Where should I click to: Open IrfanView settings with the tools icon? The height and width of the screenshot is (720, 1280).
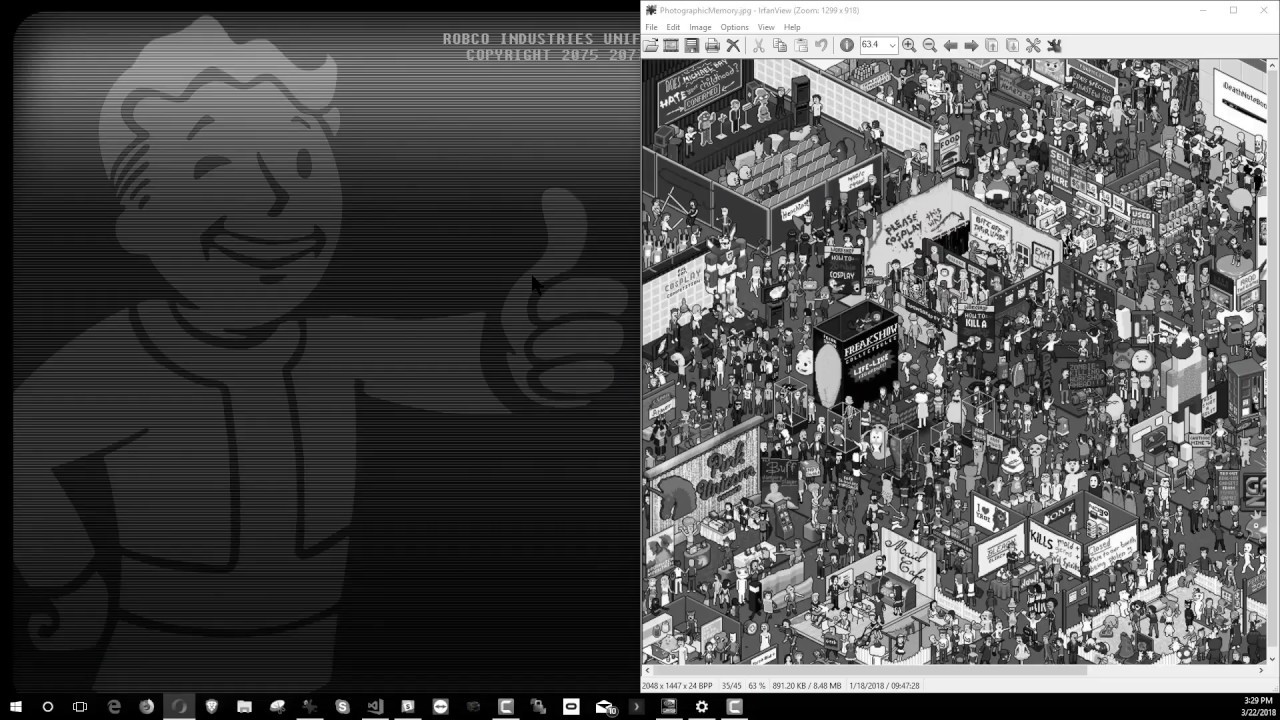click(1033, 45)
